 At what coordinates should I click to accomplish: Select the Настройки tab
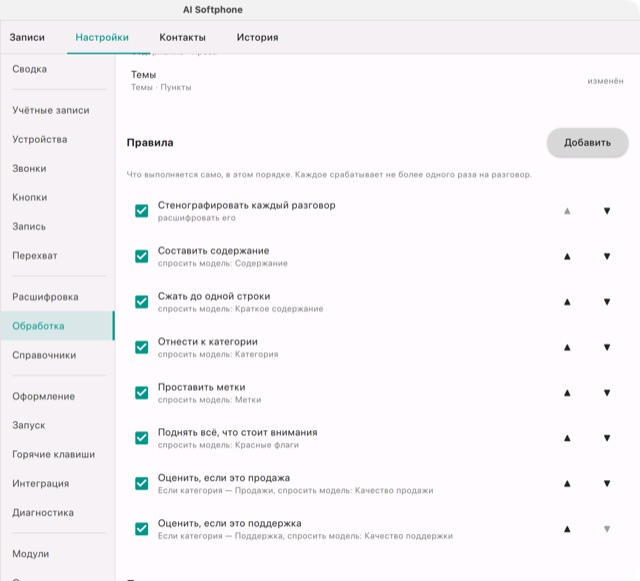point(102,37)
